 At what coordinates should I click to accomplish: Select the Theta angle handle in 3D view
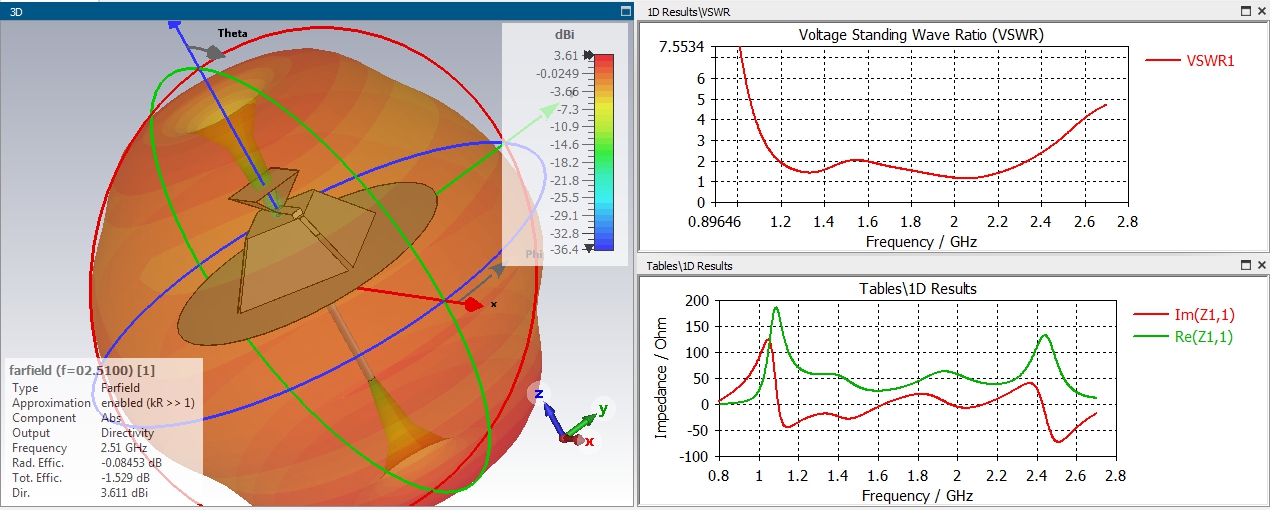(215, 51)
